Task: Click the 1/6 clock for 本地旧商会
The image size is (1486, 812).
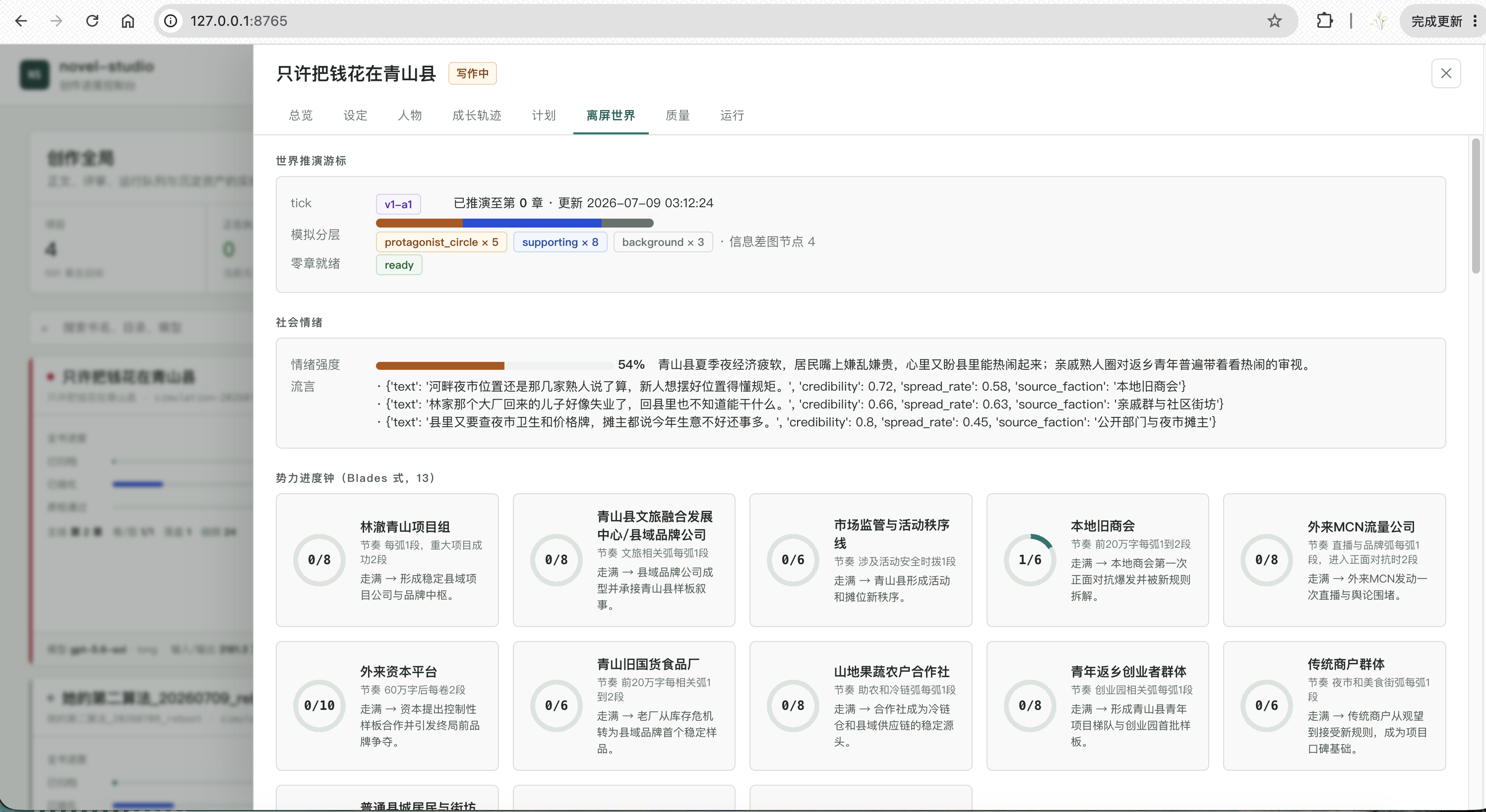Action: pos(1030,559)
